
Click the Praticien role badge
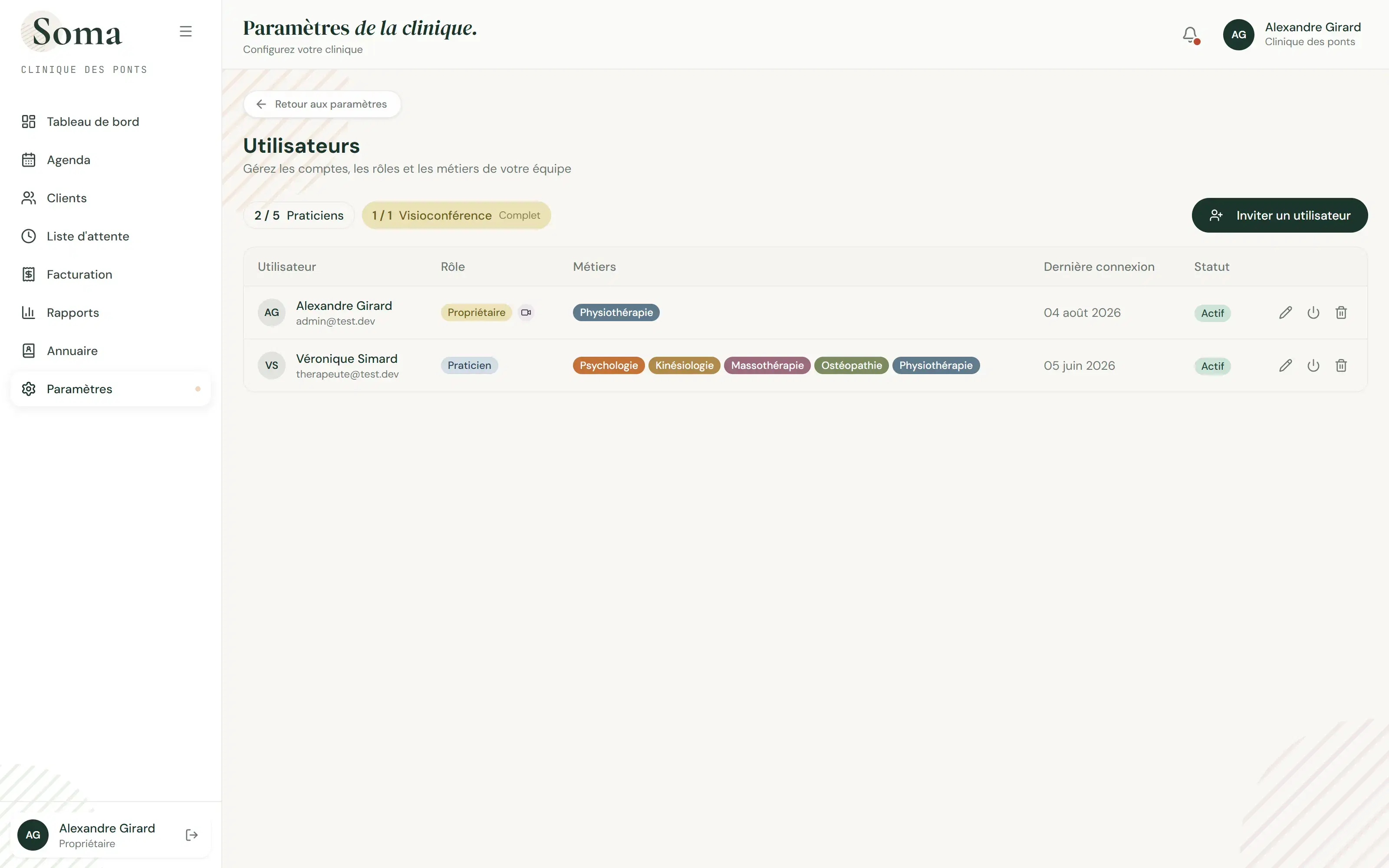pos(470,365)
